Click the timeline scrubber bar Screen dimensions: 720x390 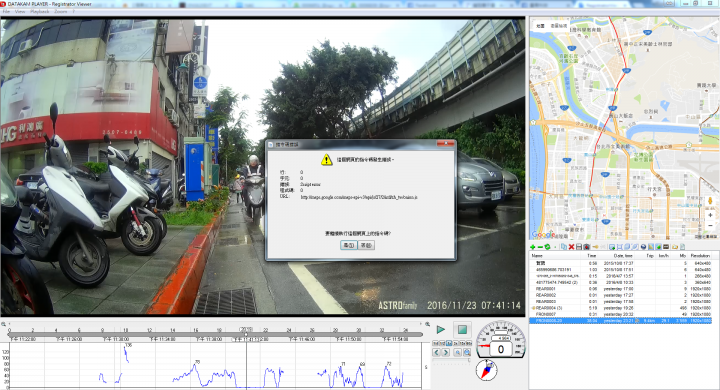click(x=215, y=335)
